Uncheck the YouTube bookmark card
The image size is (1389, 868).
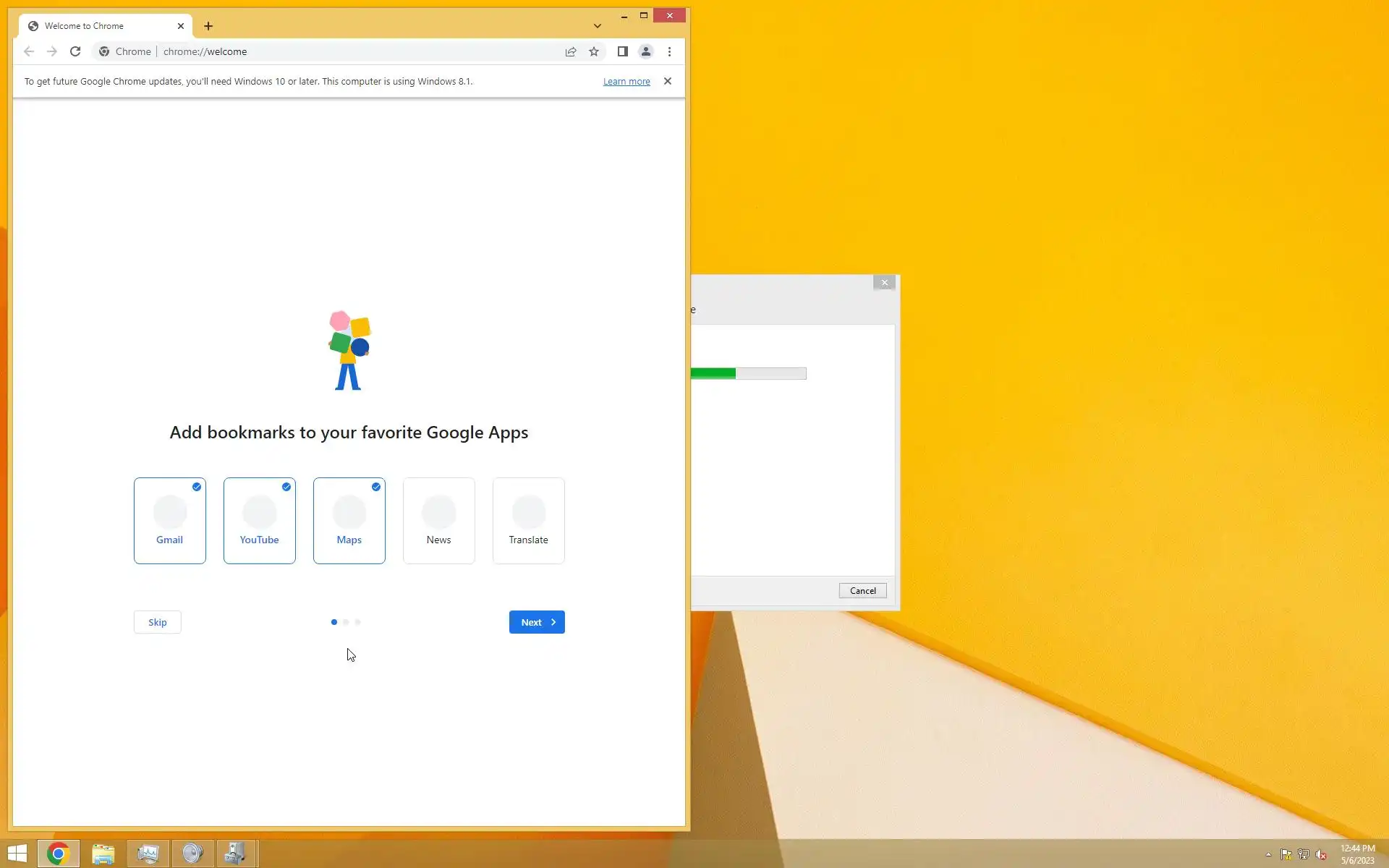coord(260,520)
